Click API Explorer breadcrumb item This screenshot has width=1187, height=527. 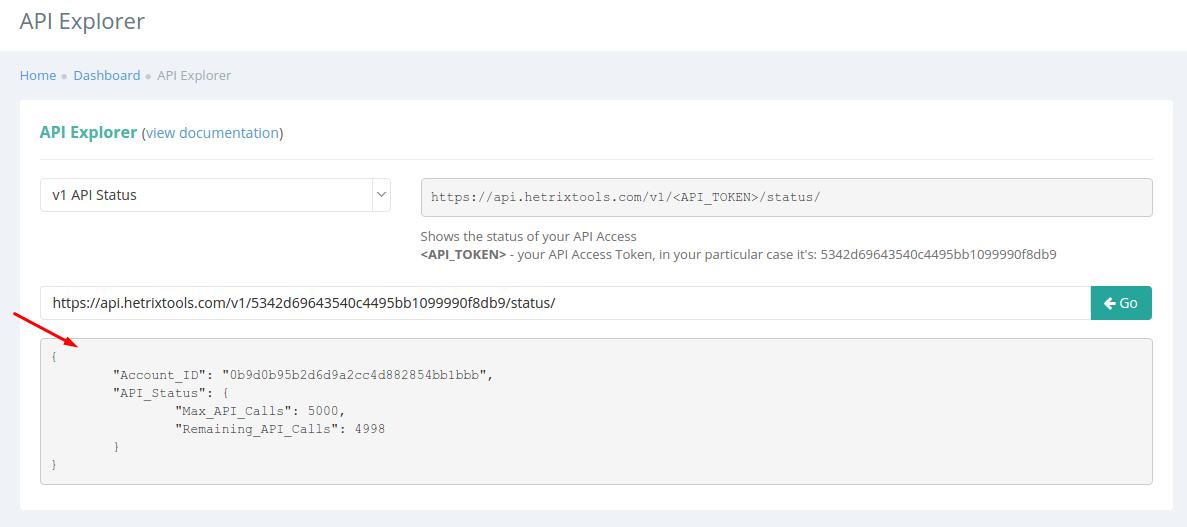tap(194, 76)
